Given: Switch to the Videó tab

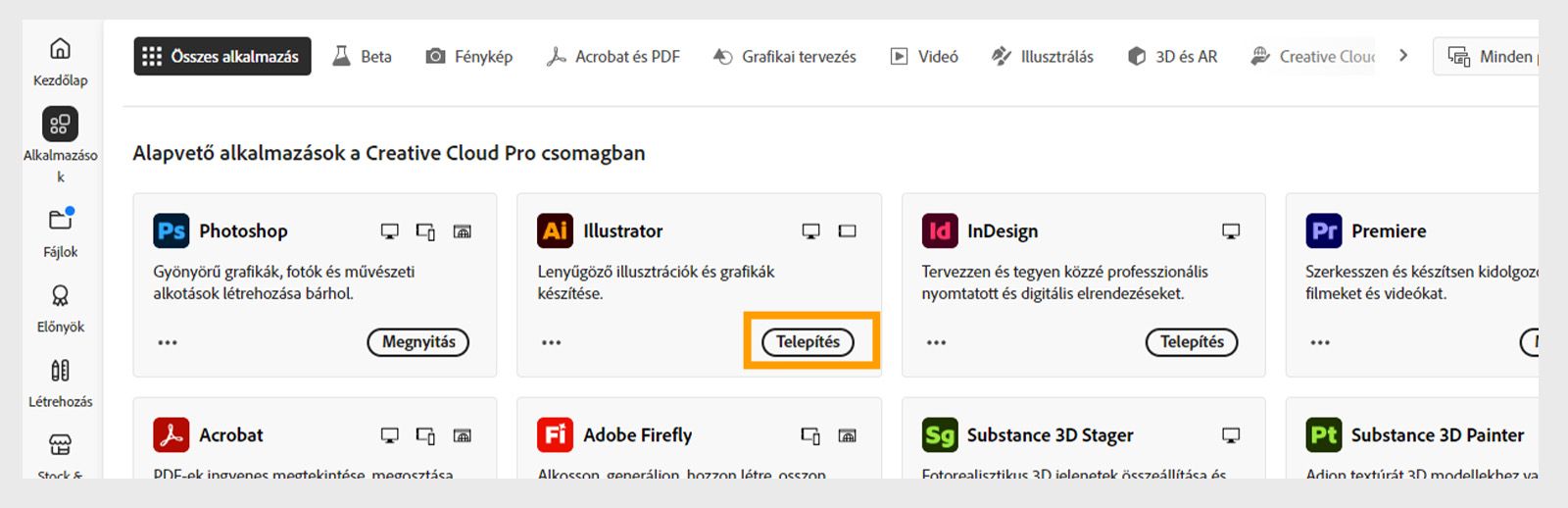Looking at the screenshot, I should pos(923,57).
